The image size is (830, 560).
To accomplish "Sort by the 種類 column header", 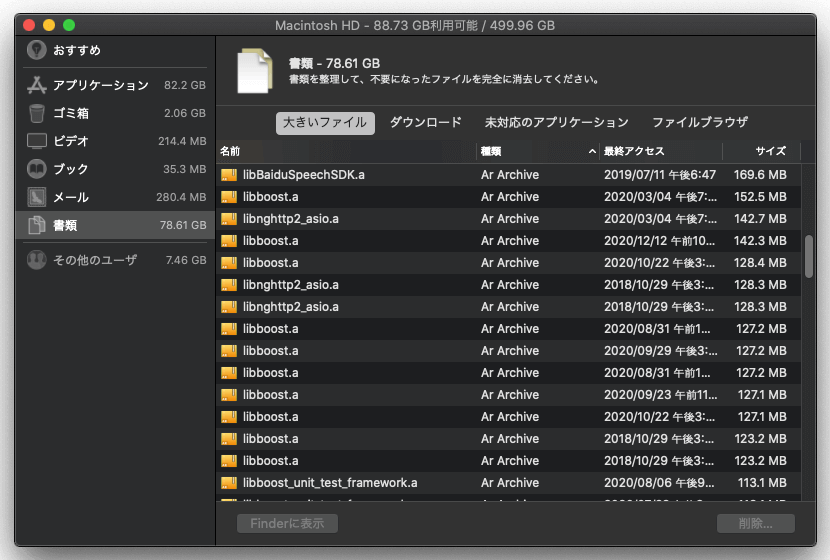I will tap(538, 151).
